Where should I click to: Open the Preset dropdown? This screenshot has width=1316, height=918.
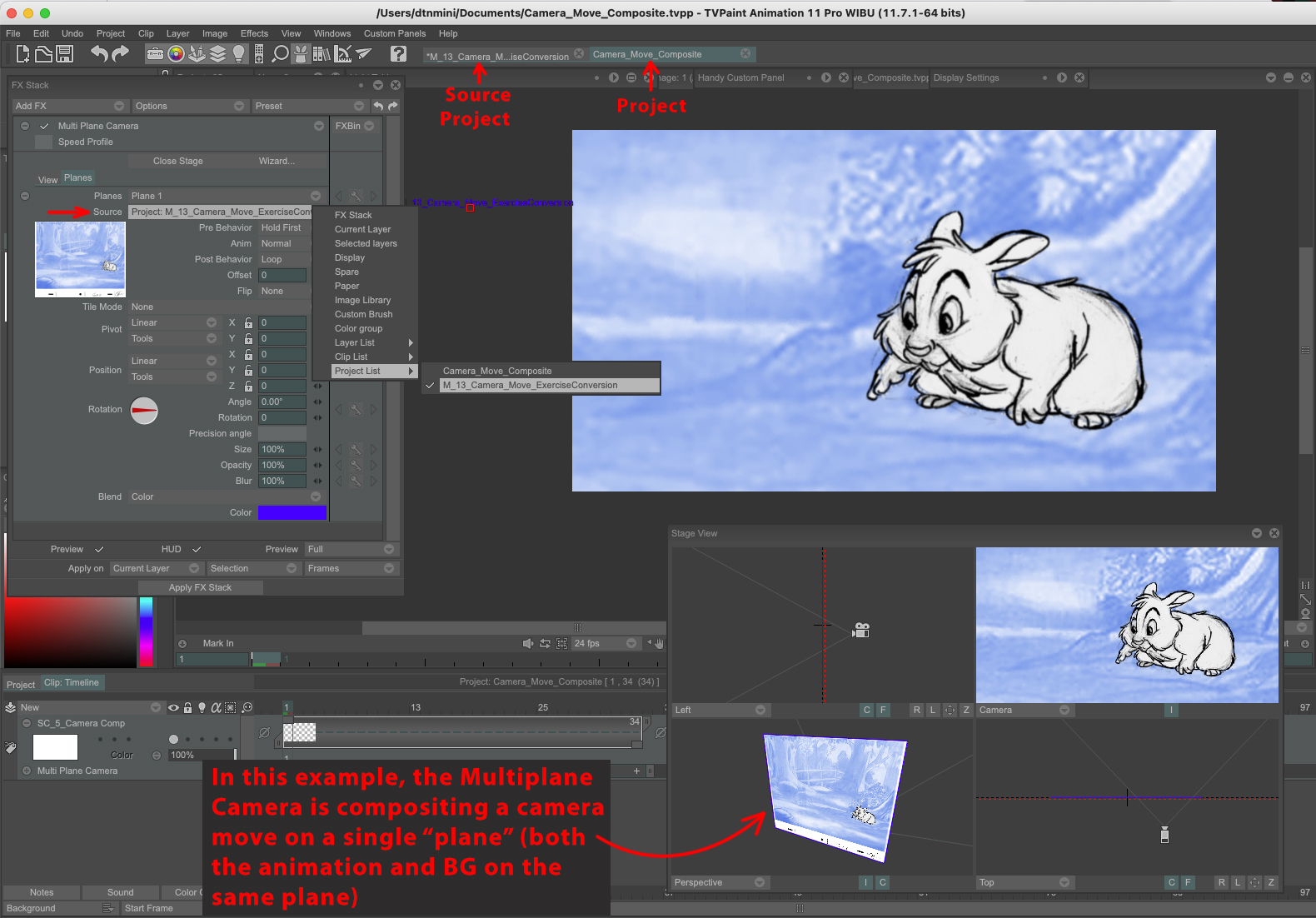tap(309, 106)
